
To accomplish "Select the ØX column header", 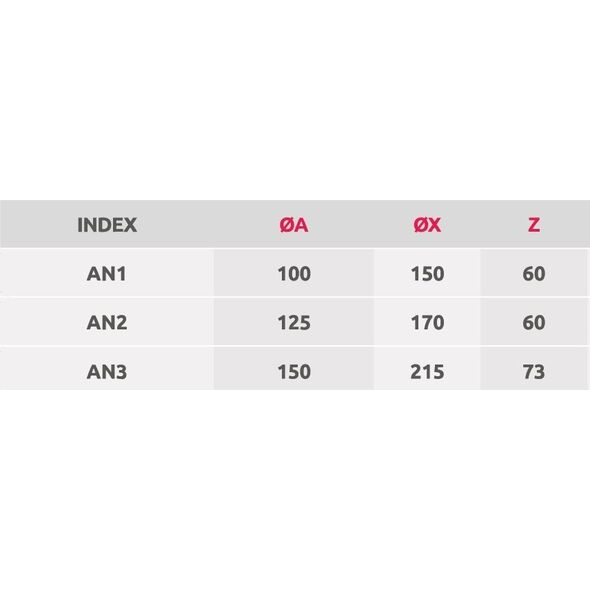I will (427, 225).
